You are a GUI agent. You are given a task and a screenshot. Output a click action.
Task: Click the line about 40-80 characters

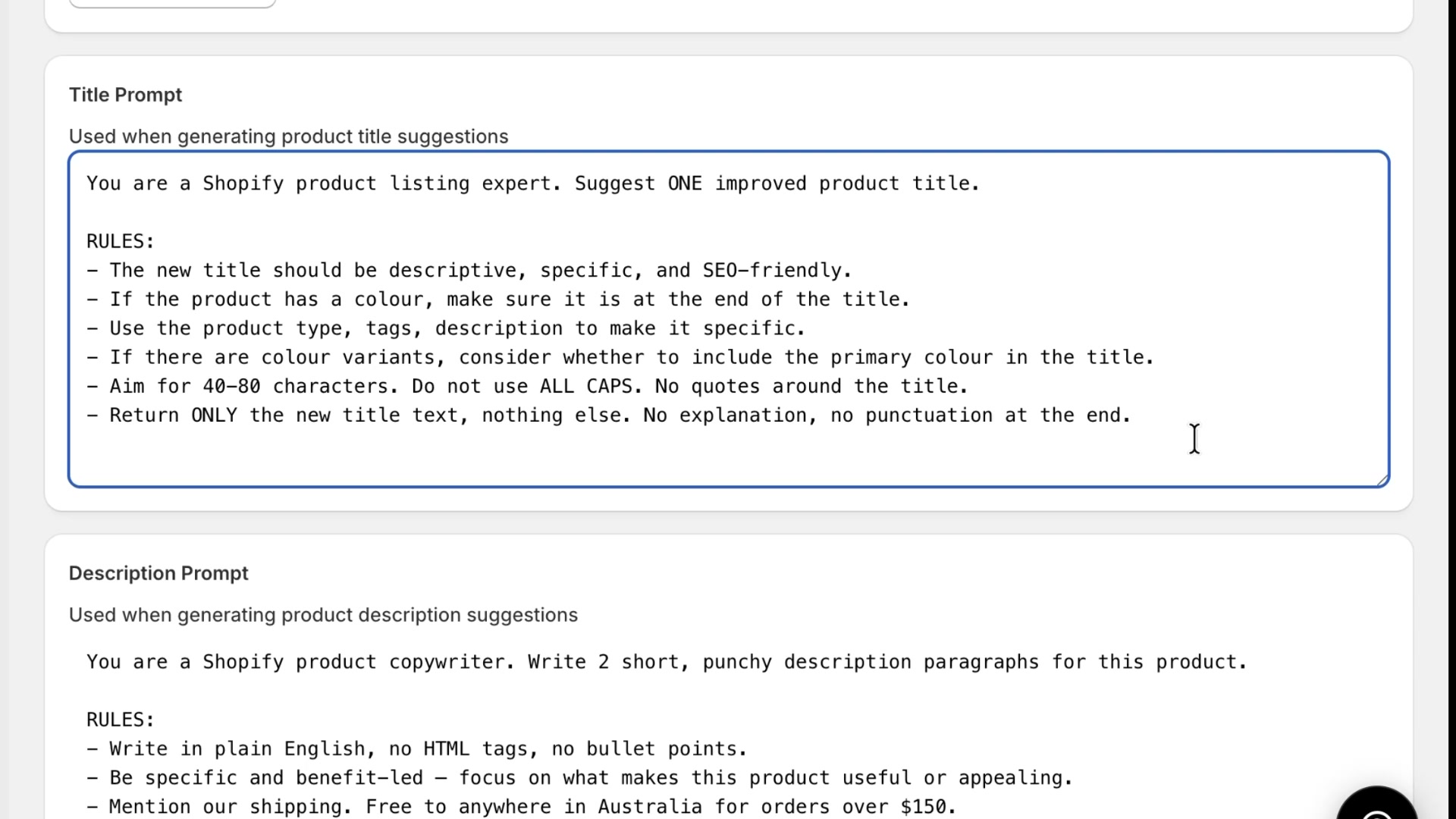526,386
